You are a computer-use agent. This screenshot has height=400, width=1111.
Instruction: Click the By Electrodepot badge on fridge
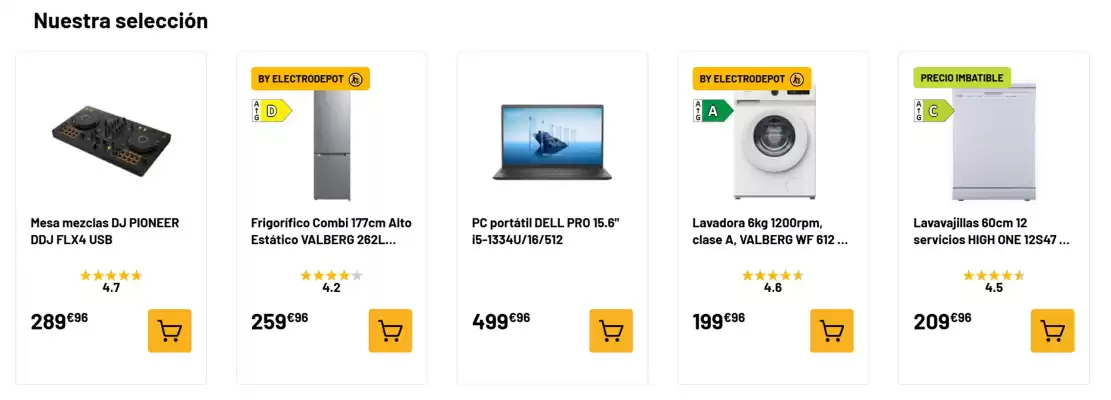(x=310, y=79)
